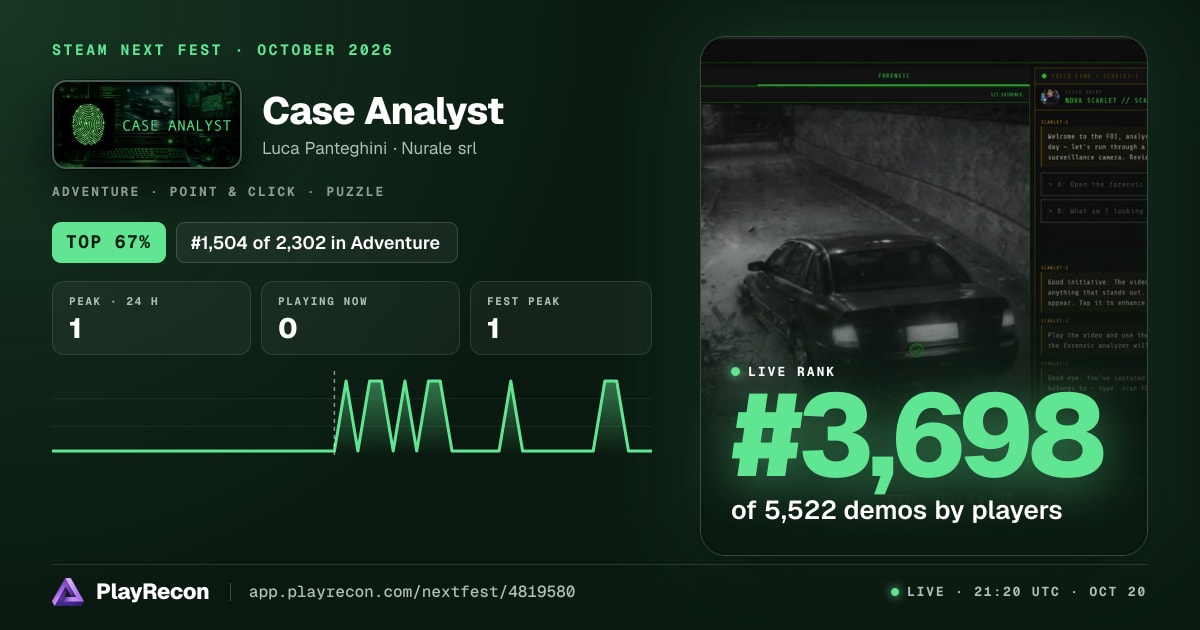Open the Case Analyst game thumbnail
1200x630 pixels.
point(147,125)
